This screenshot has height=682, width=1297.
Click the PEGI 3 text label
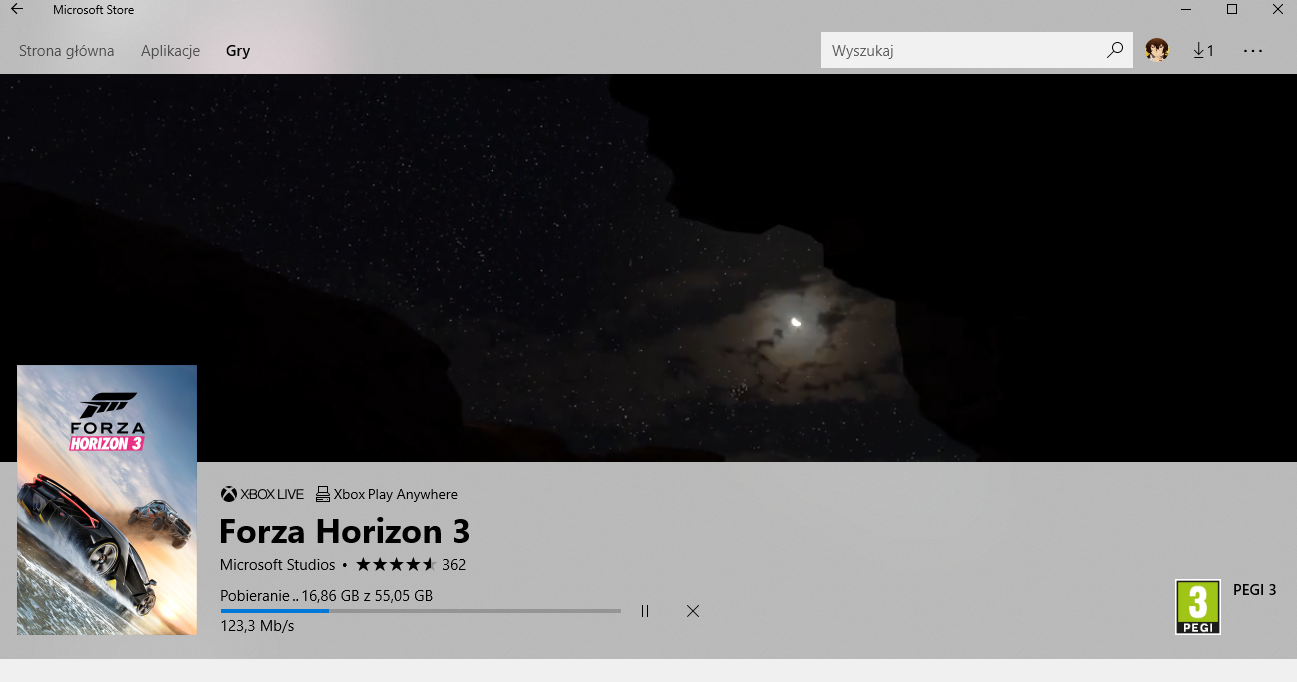pos(1255,590)
